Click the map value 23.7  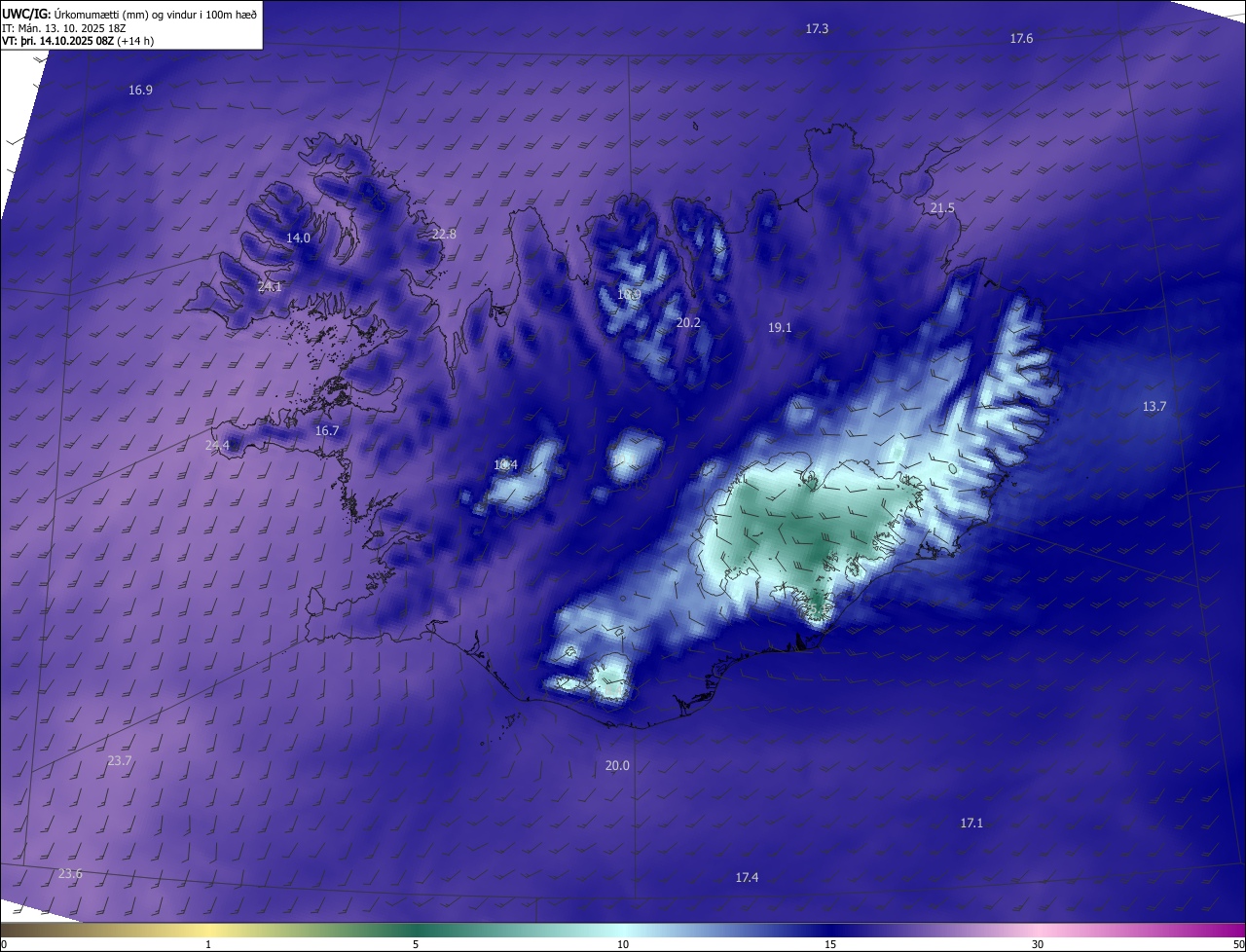(120, 761)
